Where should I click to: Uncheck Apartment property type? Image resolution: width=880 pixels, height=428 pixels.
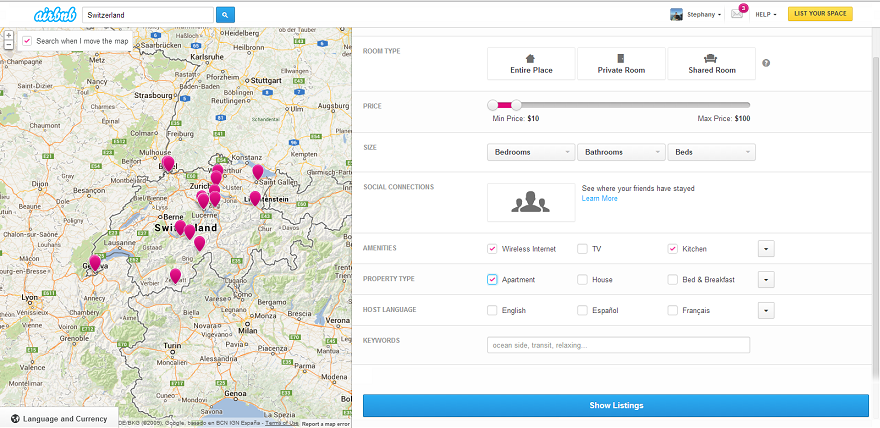pos(492,279)
